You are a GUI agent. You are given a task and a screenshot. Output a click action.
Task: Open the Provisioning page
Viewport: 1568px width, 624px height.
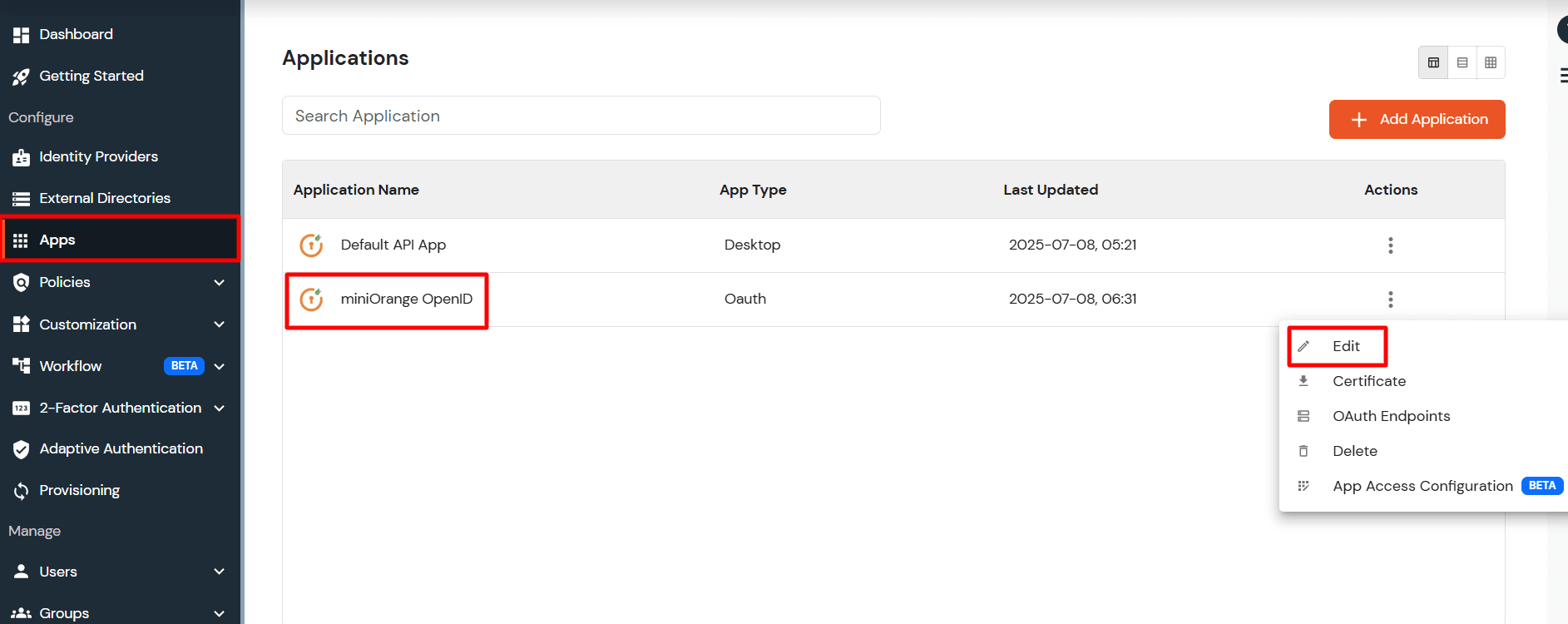pos(80,490)
